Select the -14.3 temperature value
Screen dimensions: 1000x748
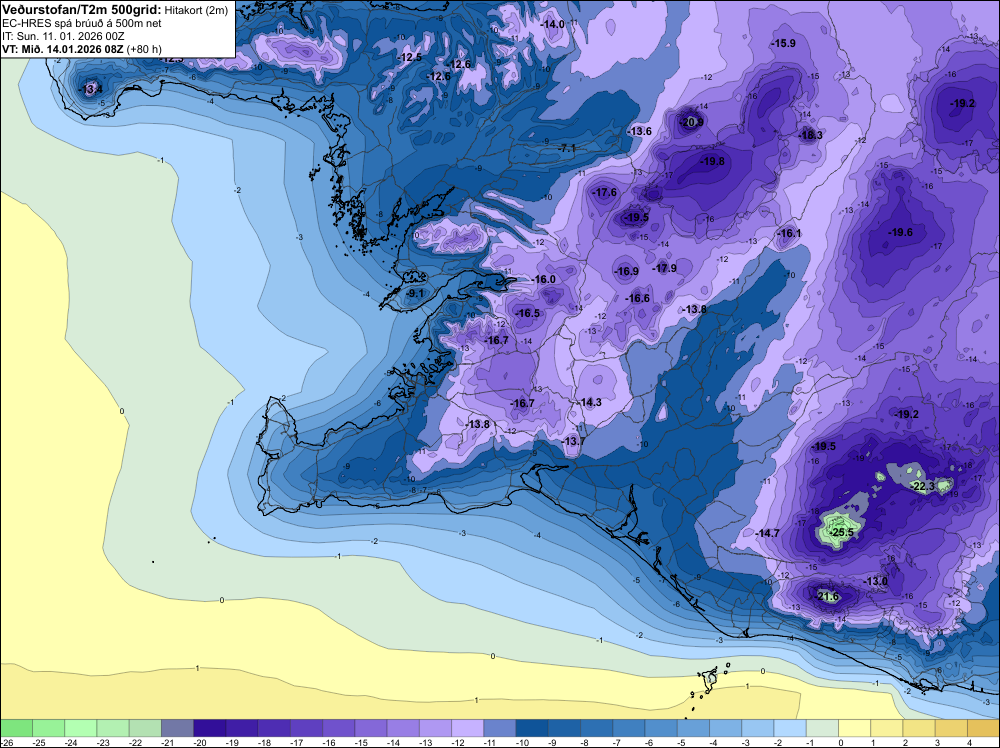(590, 402)
